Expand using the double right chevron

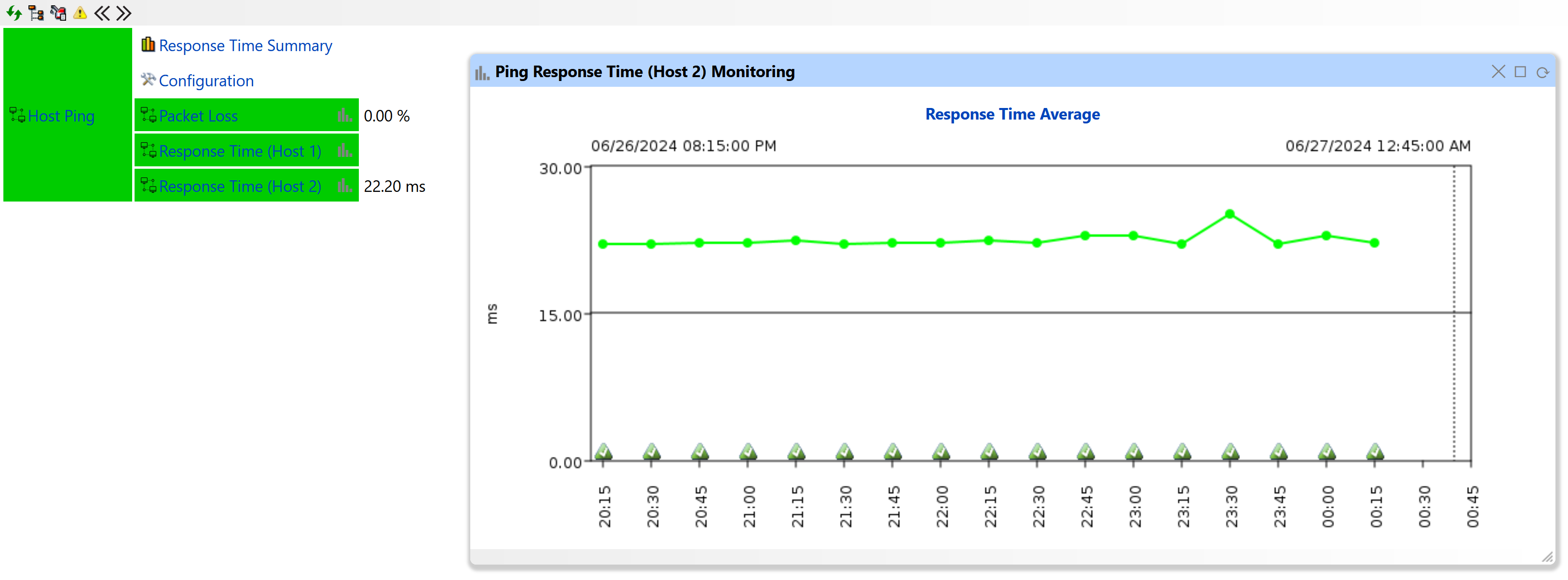tap(123, 13)
